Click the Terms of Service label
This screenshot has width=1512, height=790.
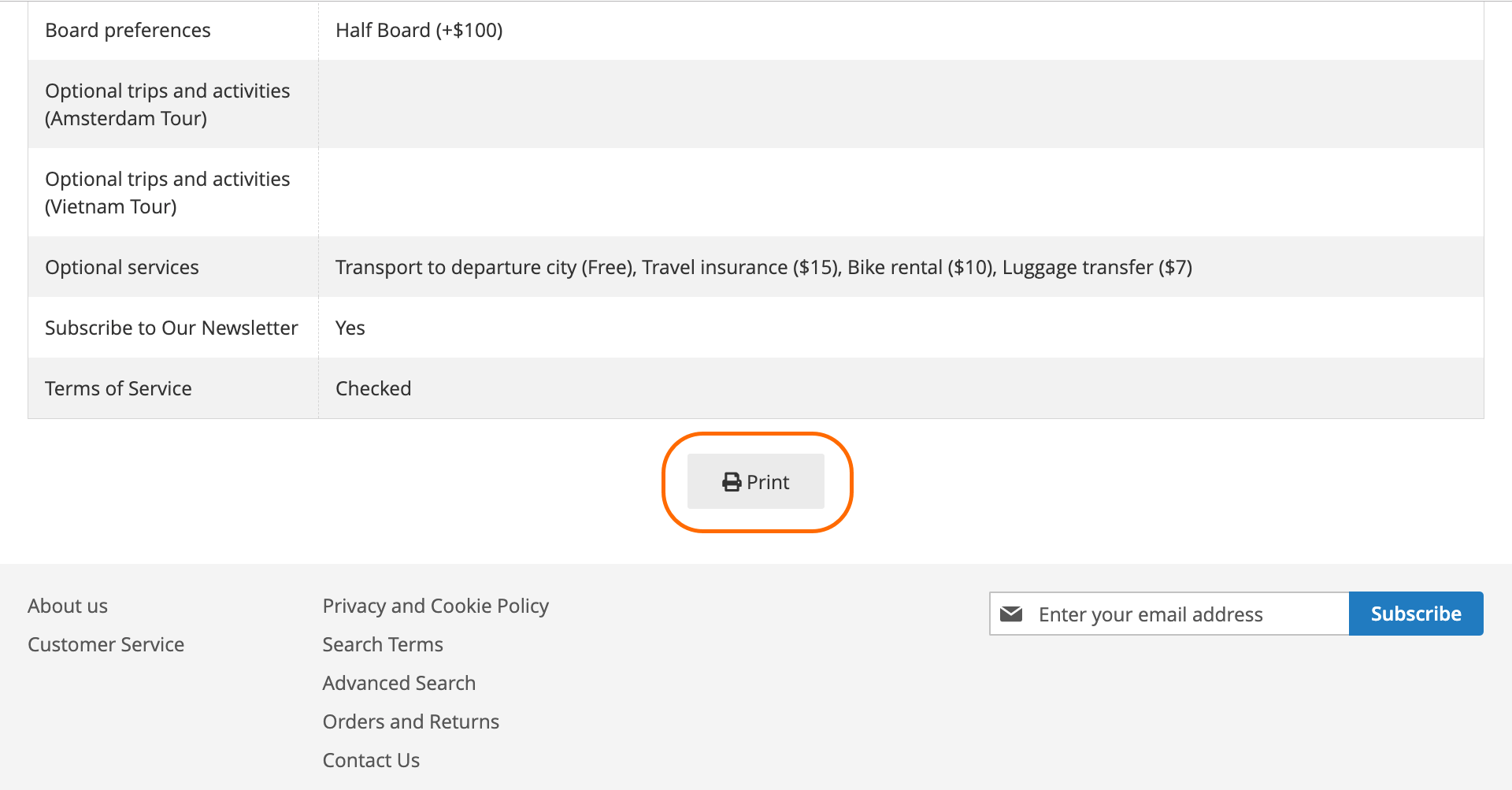coord(118,388)
